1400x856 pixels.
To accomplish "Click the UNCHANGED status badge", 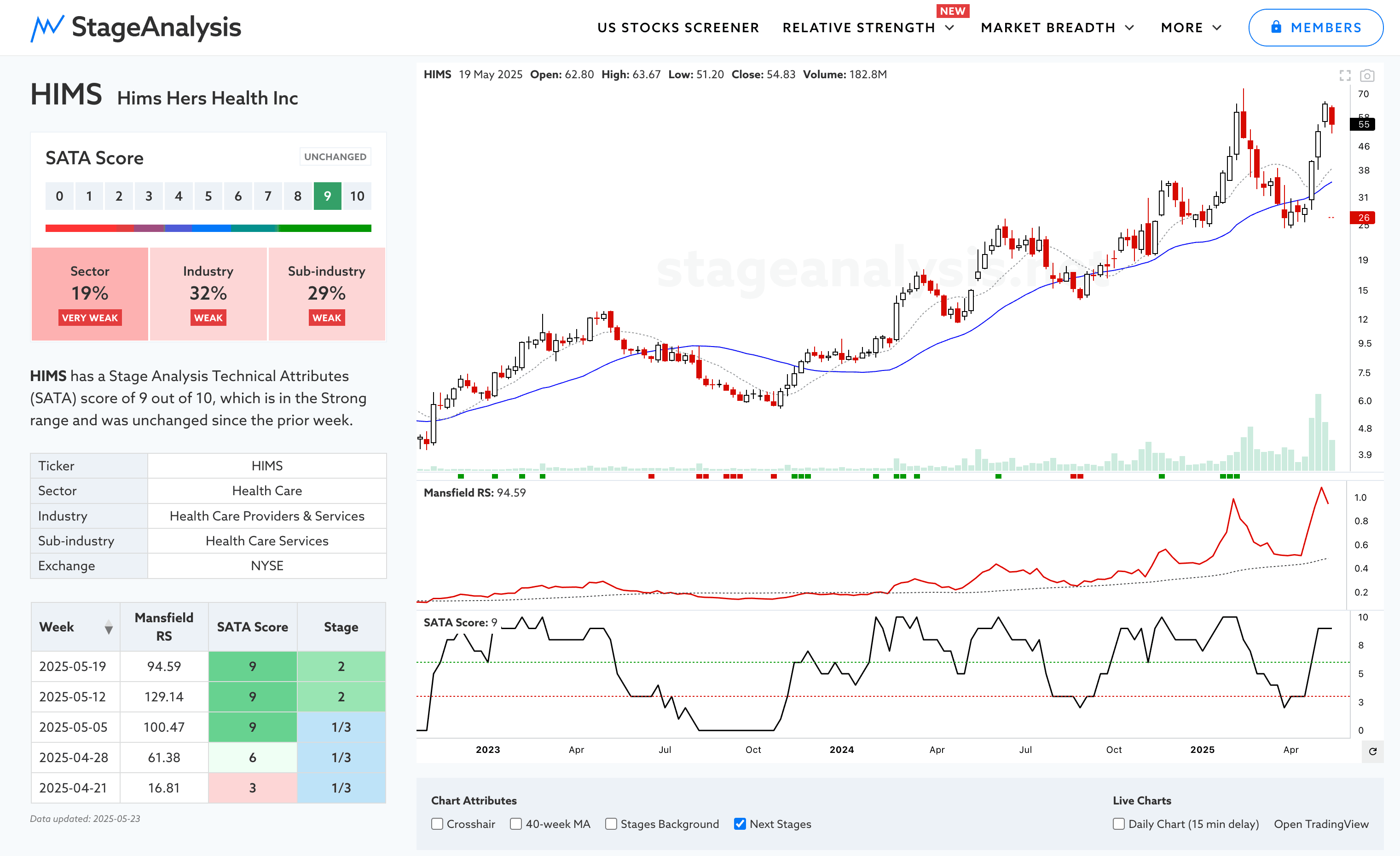I will 335,157.
